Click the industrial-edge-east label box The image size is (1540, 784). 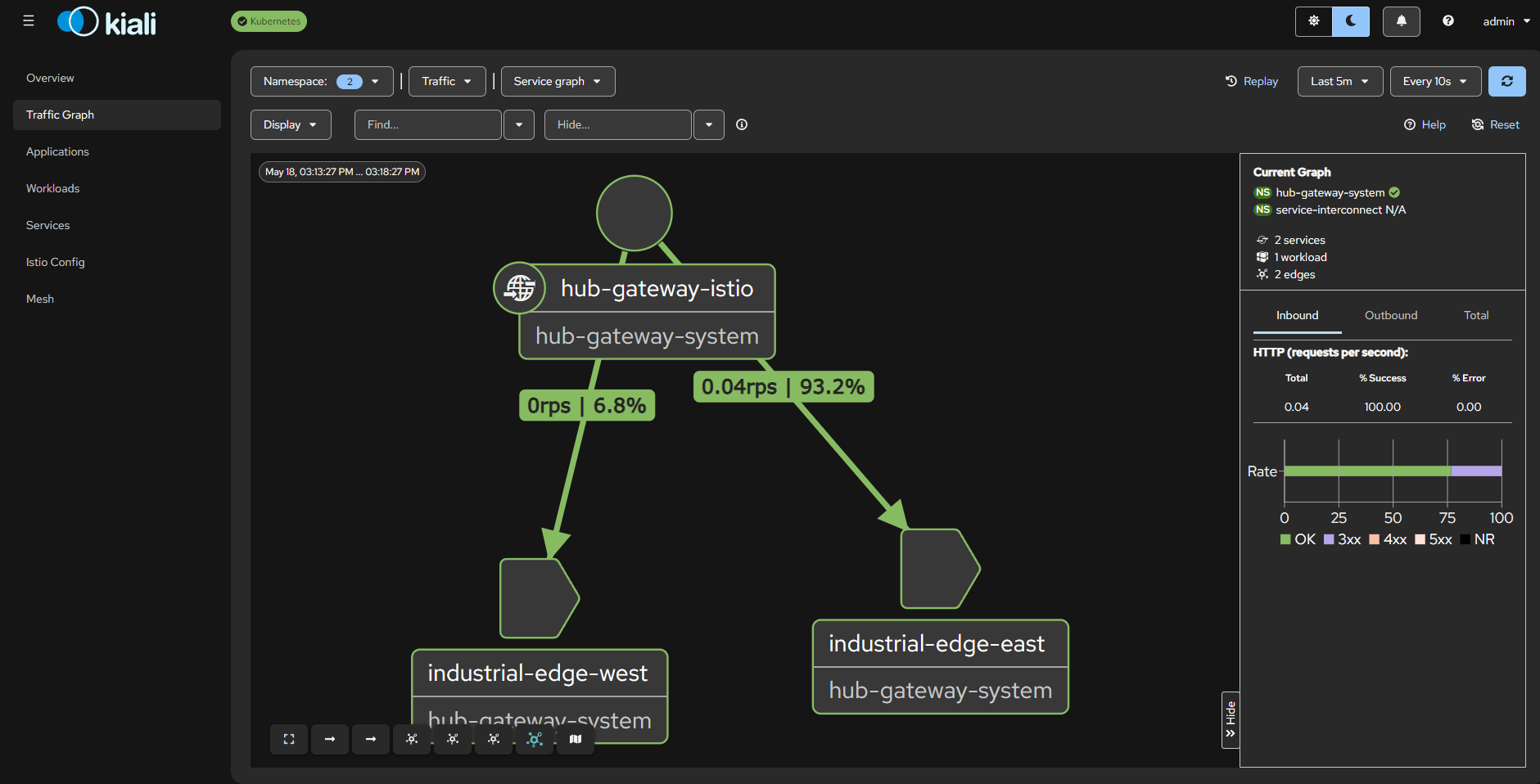(x=940, y=667)
